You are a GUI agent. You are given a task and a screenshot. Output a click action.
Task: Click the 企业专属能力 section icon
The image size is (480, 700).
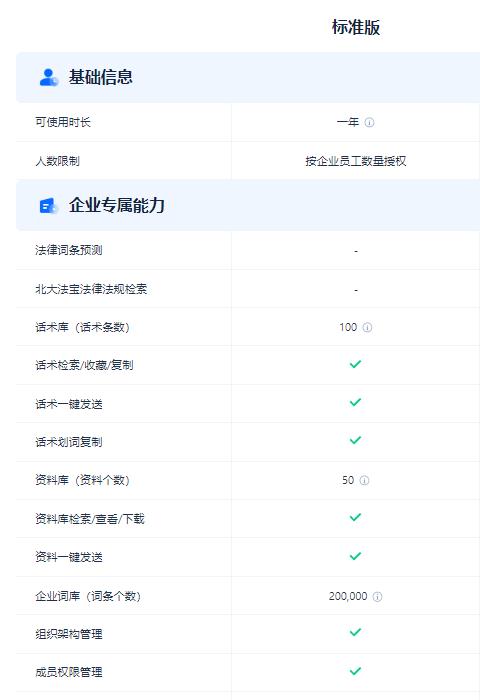(49, 205)
